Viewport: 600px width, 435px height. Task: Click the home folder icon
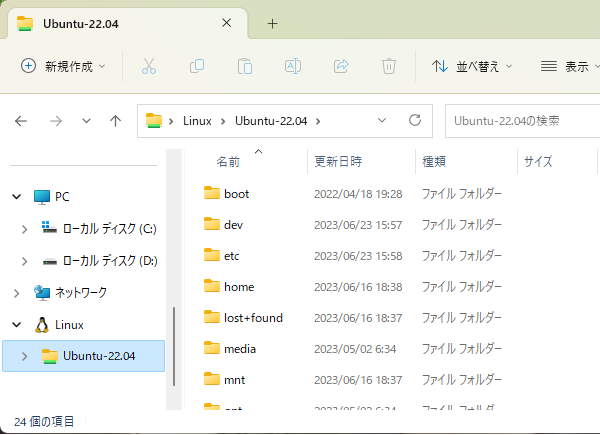[212, 286]
